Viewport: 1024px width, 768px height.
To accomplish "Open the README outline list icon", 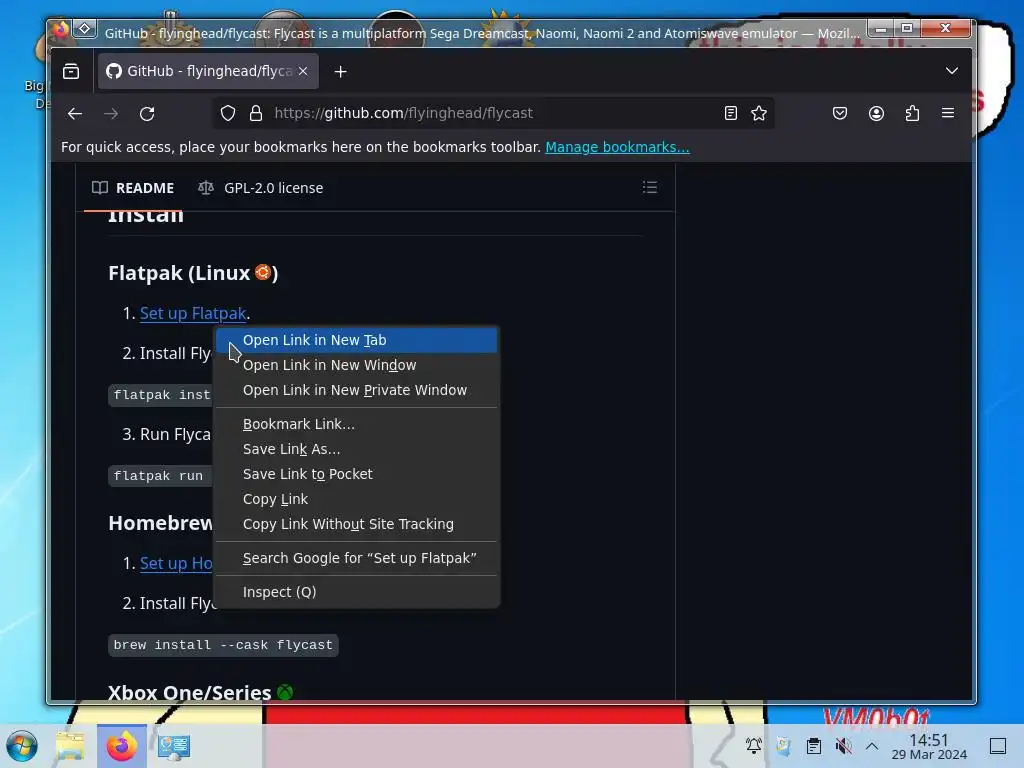I will pos(650,188).
